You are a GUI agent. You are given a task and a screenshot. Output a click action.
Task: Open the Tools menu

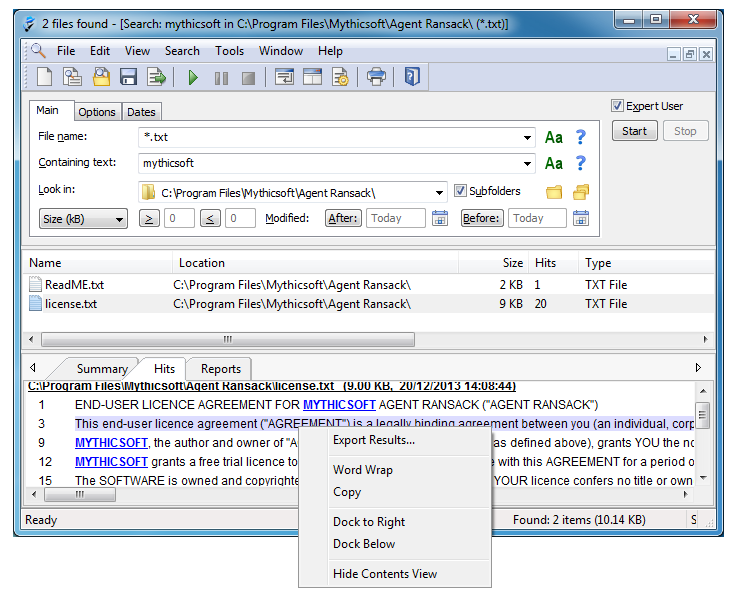[229, 51]
